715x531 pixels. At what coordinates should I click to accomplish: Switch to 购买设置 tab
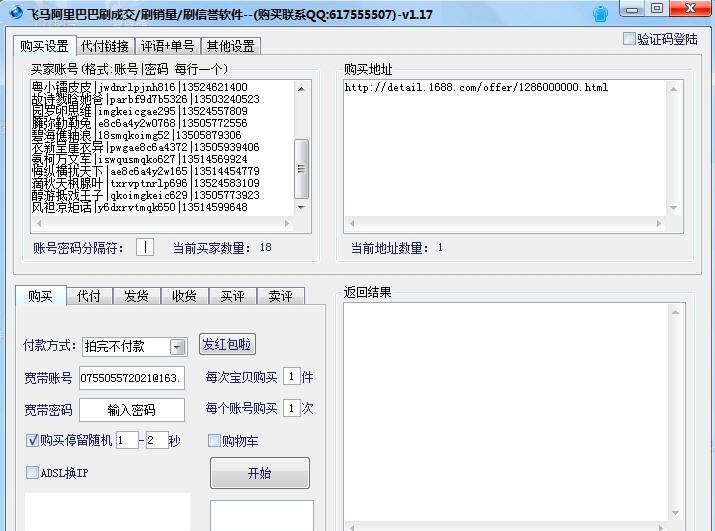[x=44, y=46]
